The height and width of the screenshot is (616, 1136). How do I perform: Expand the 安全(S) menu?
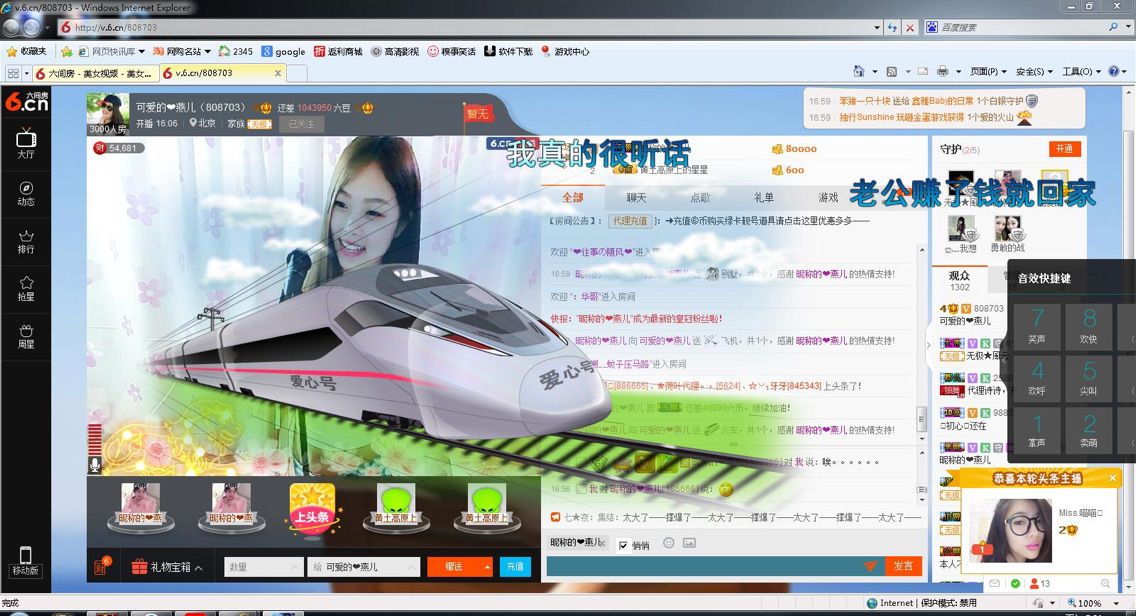click(1034, 71)
